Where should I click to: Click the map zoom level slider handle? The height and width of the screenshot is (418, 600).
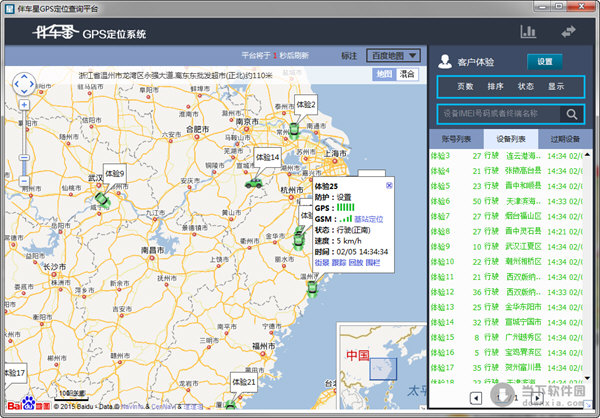[24, 158]
